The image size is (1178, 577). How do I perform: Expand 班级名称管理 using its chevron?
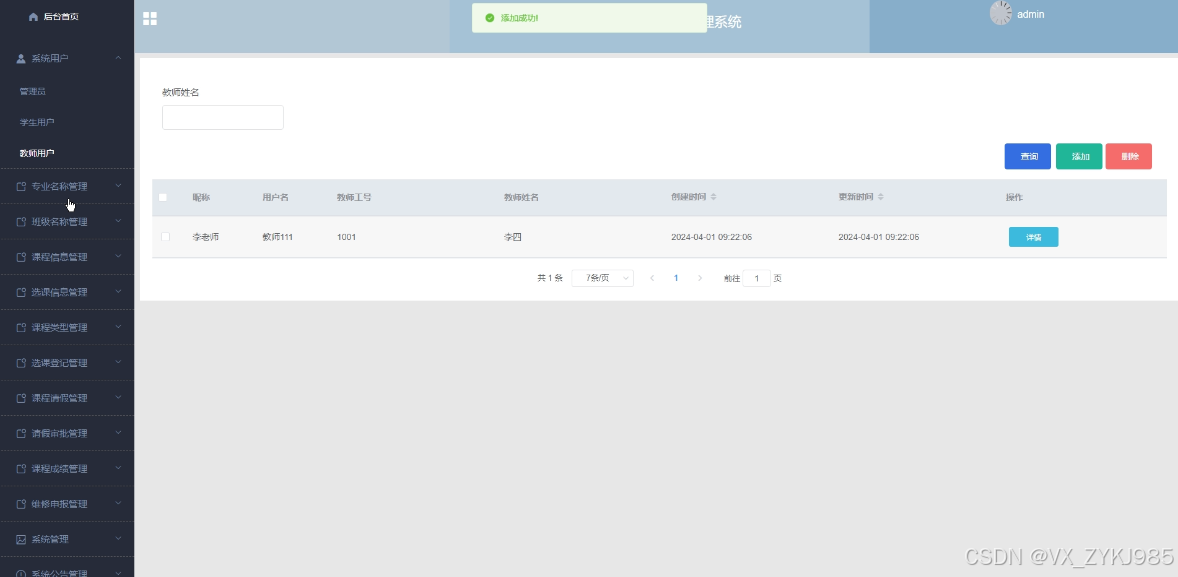tap(118, 222)
